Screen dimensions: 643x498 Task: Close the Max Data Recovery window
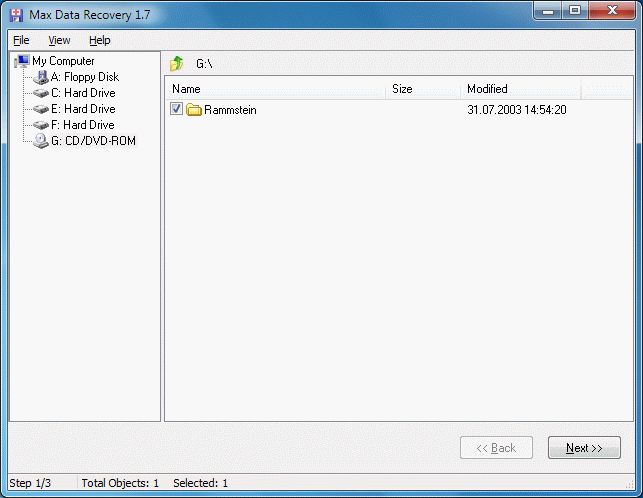click(x=612, y=11)
